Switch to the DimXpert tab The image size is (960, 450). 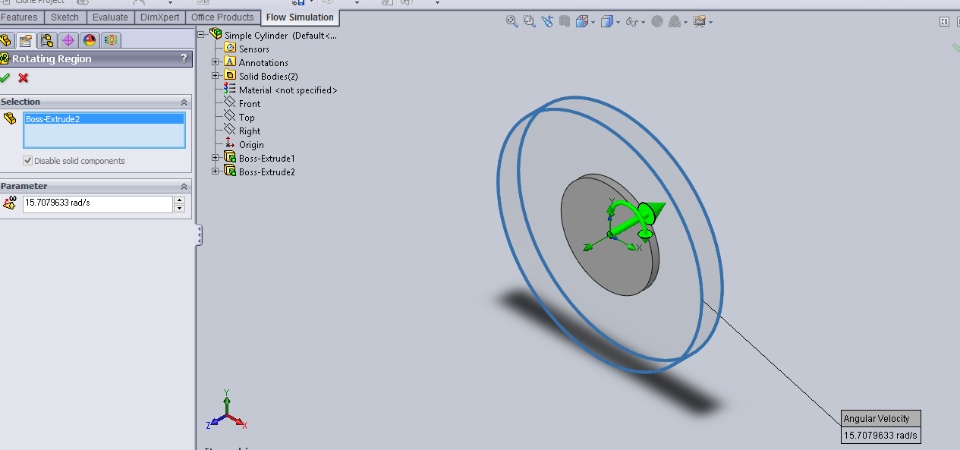click(160, 17)
